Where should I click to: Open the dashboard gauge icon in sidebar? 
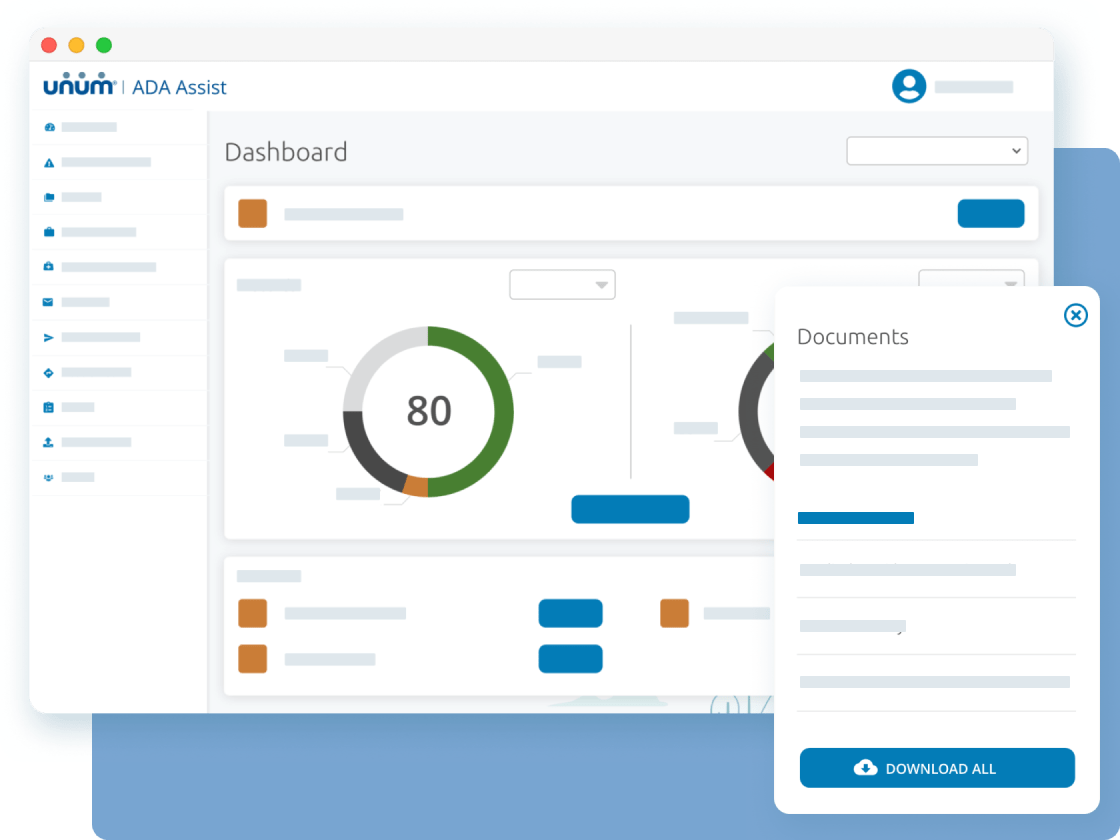(x=49, y=127)
